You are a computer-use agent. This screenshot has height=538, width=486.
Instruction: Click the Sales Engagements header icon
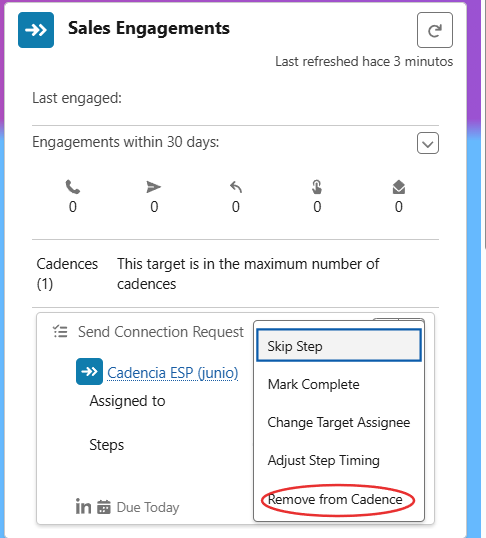(36, 30)
